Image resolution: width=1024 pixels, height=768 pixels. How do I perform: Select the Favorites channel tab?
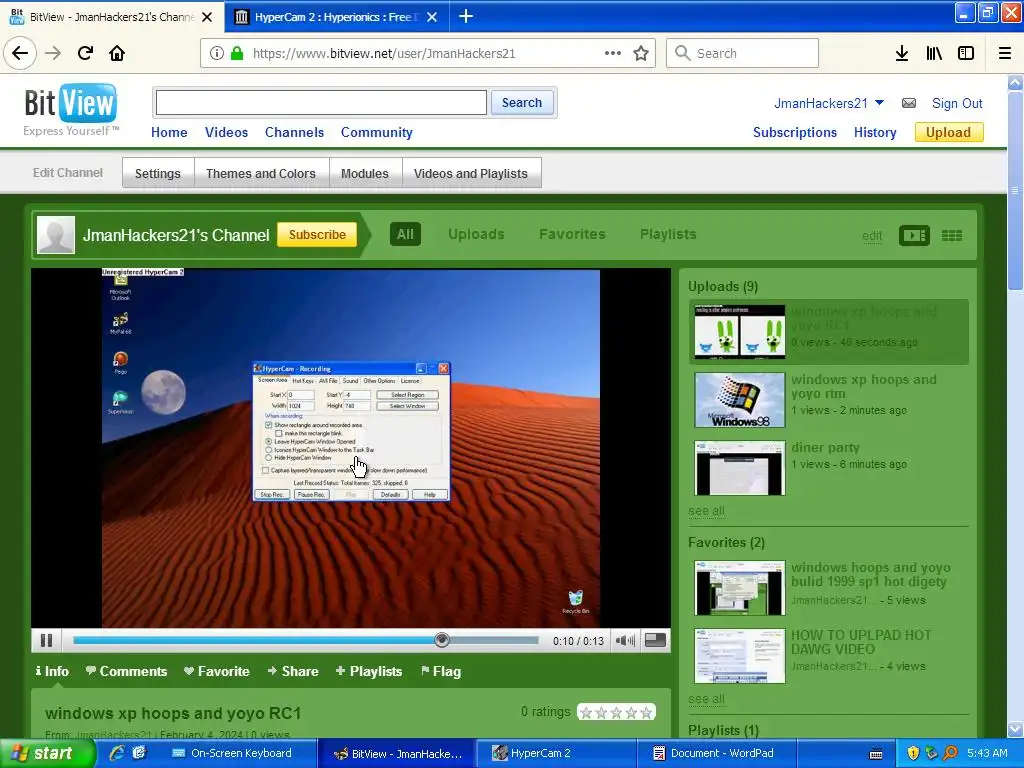[572, 234]
